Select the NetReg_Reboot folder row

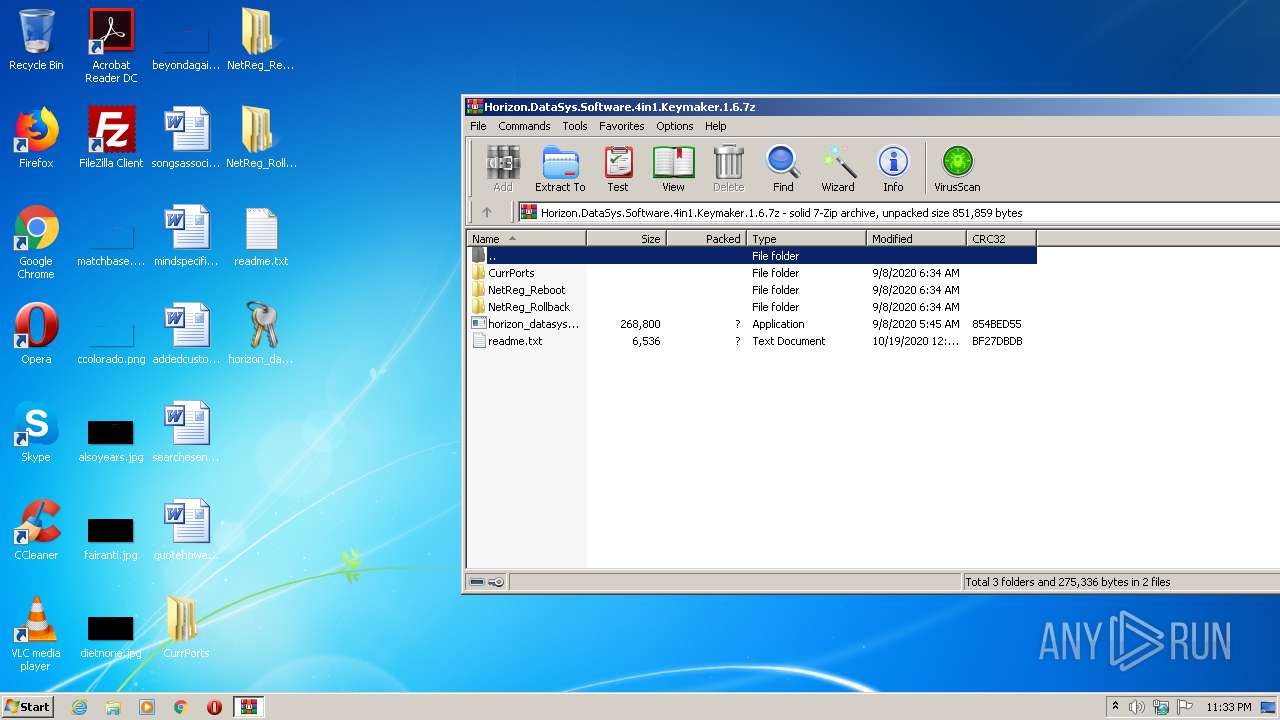(752, 290)
